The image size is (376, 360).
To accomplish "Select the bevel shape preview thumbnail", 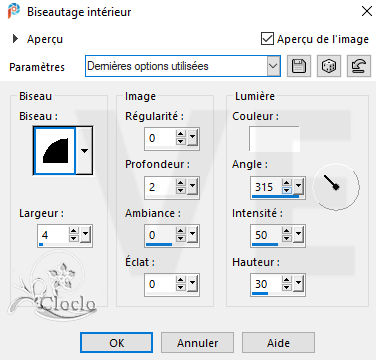I will (55, 151).
